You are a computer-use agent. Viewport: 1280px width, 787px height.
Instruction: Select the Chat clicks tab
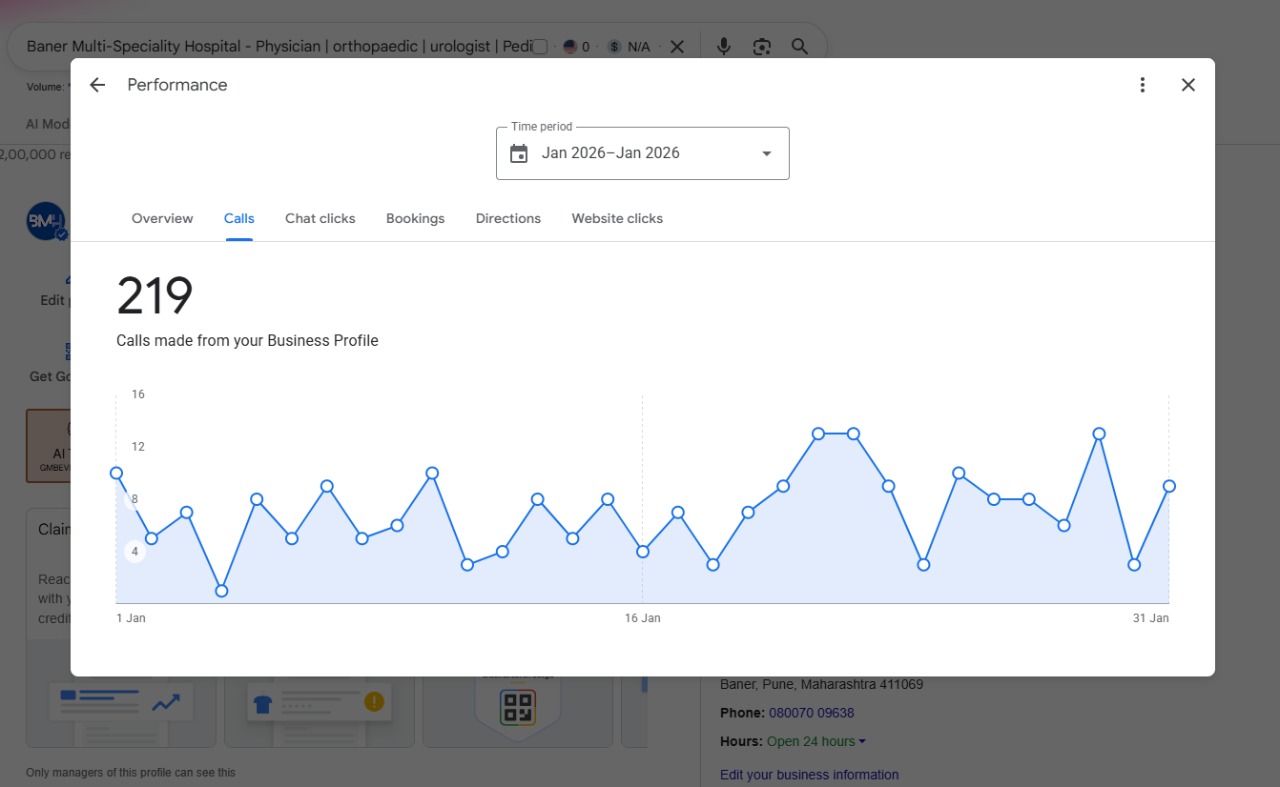point(320,218)
